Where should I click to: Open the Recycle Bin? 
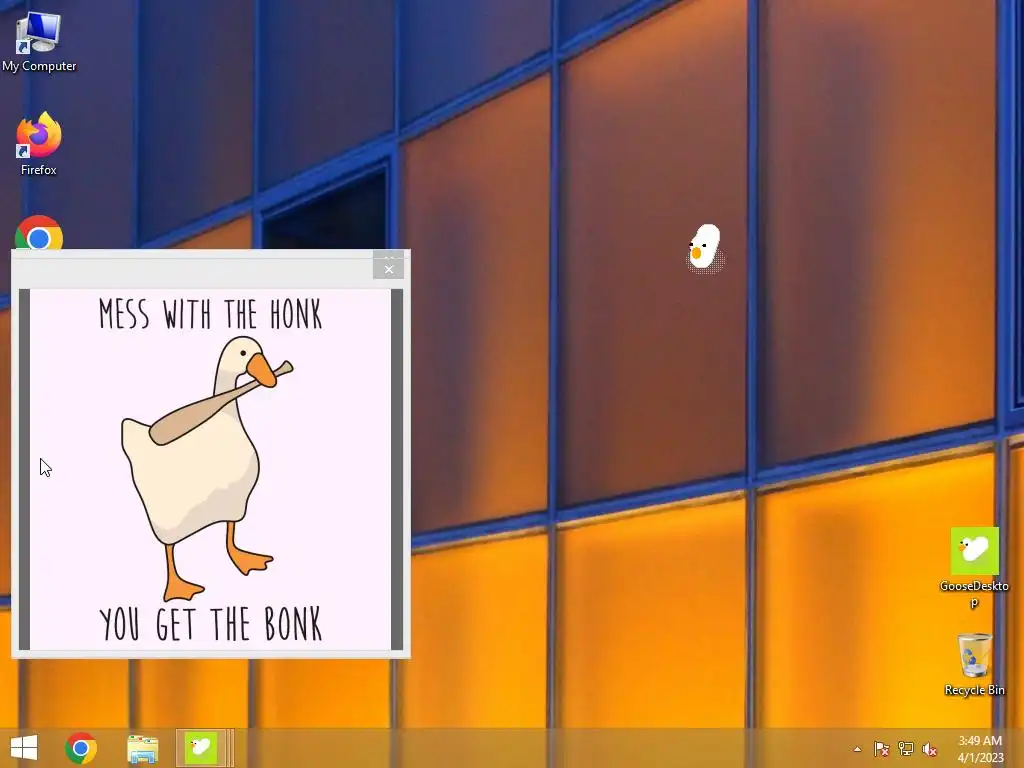click(974, 664)
